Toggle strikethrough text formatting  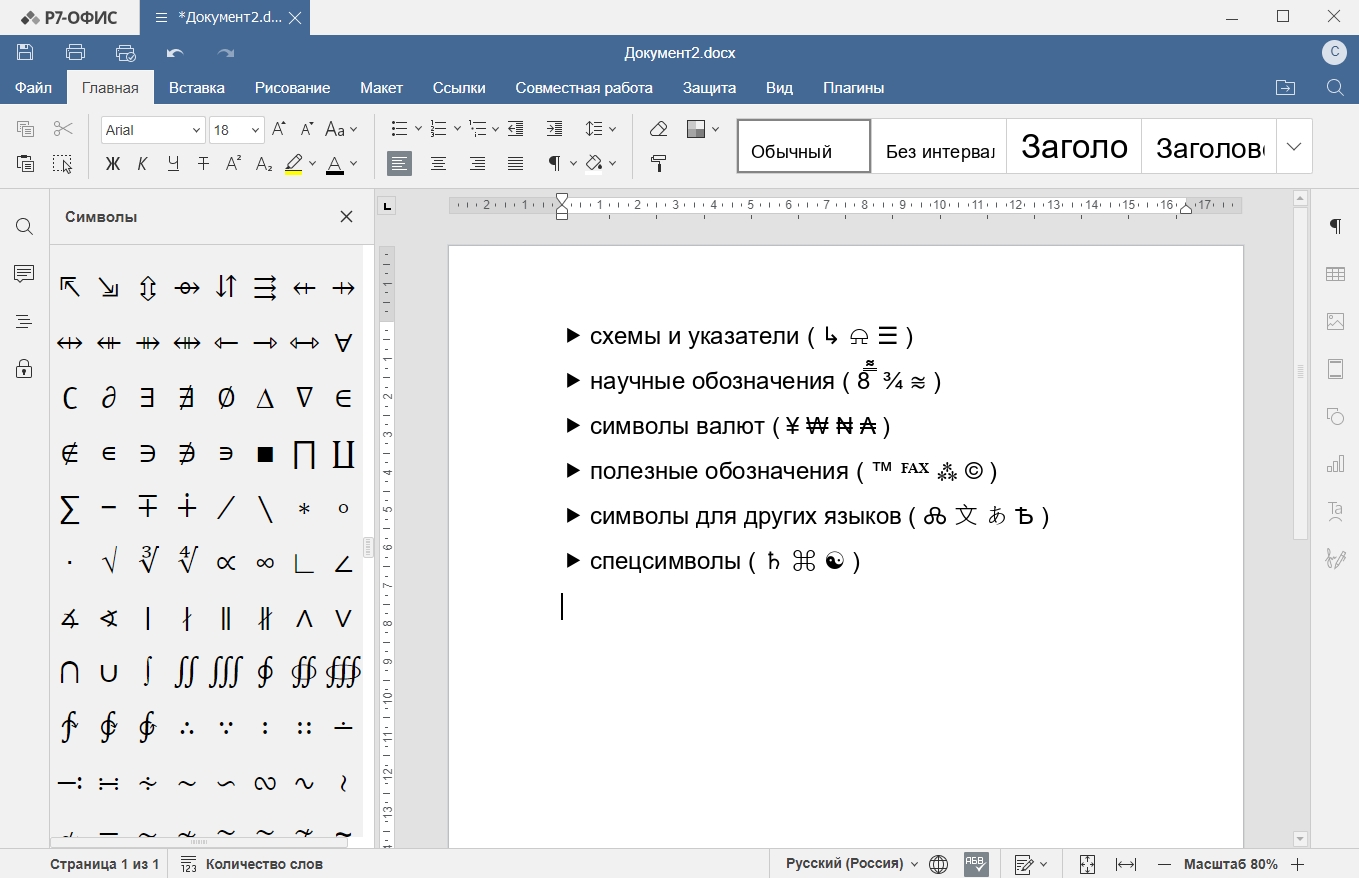click(x=203, y=164)
